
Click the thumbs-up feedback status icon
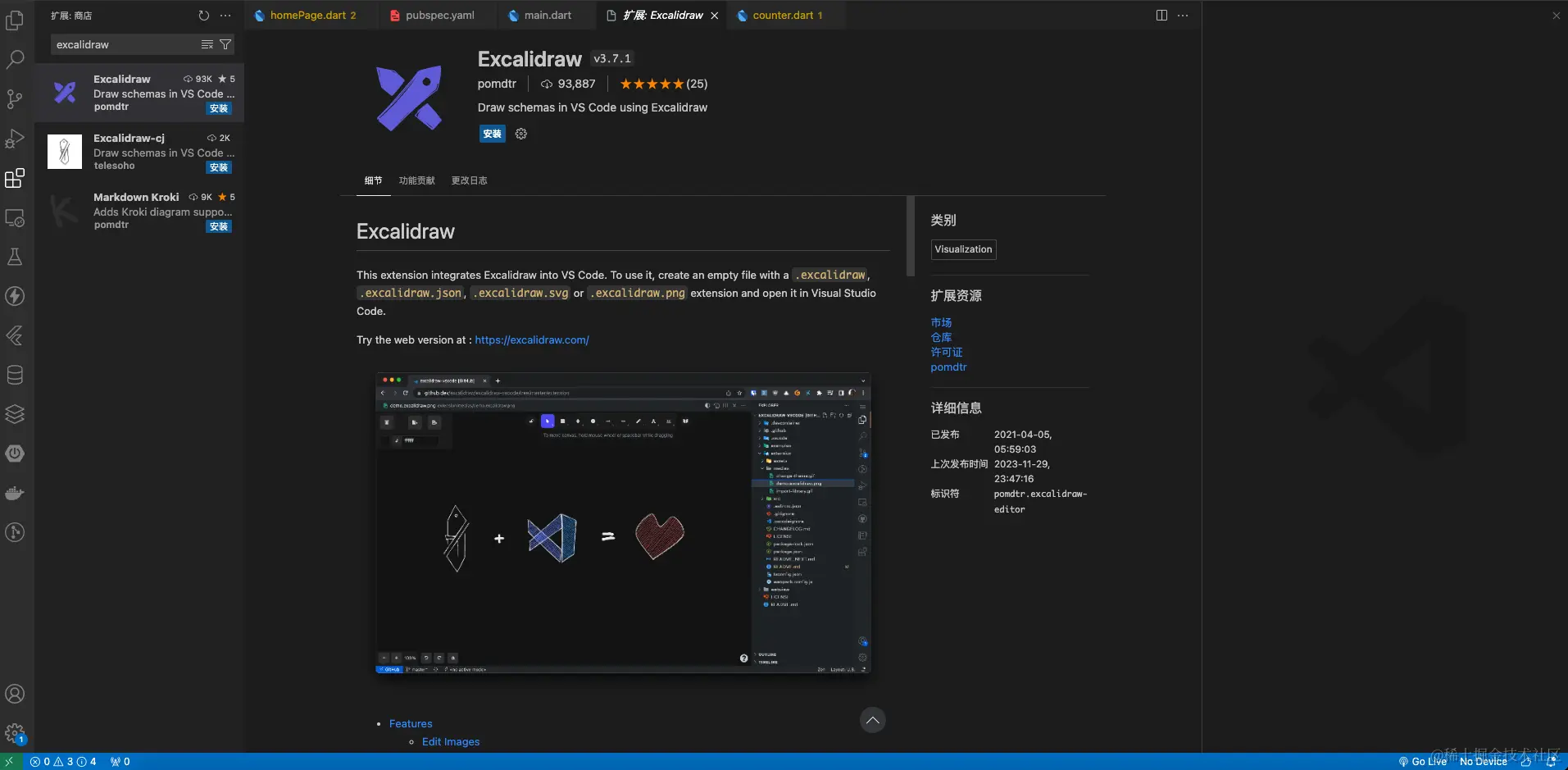[x=1525, y=762]
